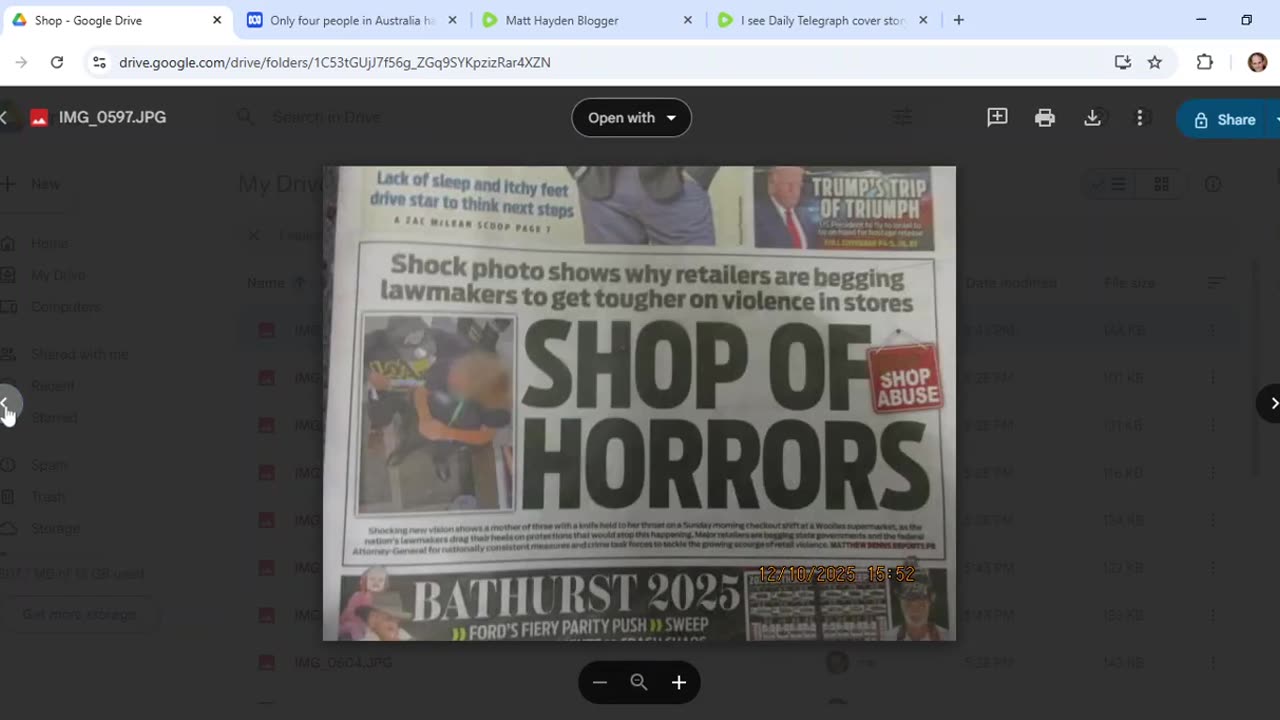The height and width of the screenshot is (720, 1280).
Task: Open the dimmed search options filter icon
Action: pyautogui.click(x=903, y=117)
